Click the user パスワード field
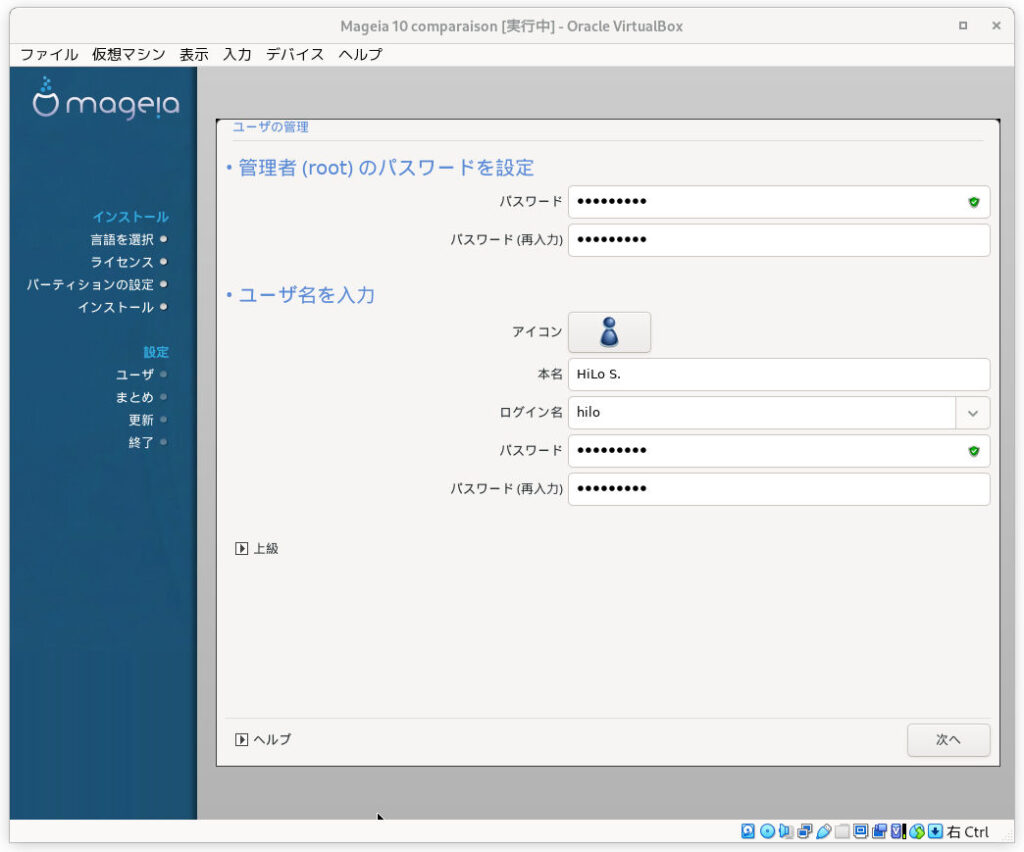 point(779,450)
